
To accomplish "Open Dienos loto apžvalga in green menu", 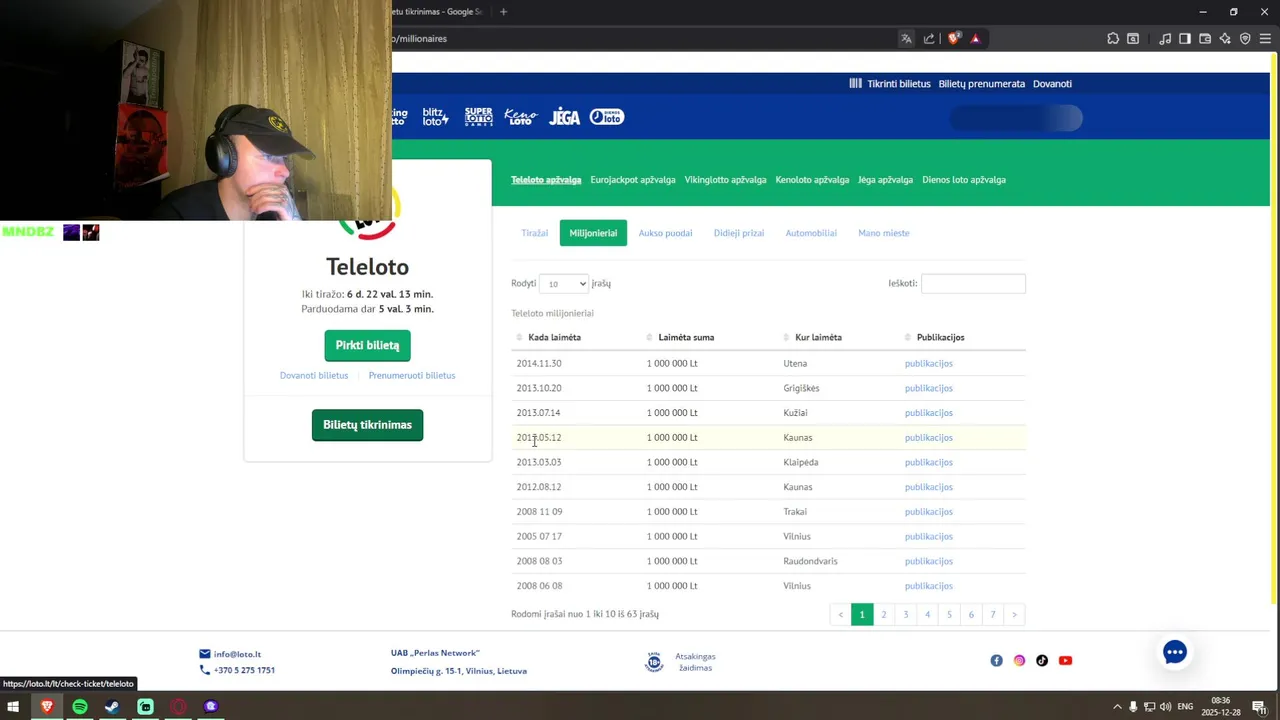I will tap(964, 180).
